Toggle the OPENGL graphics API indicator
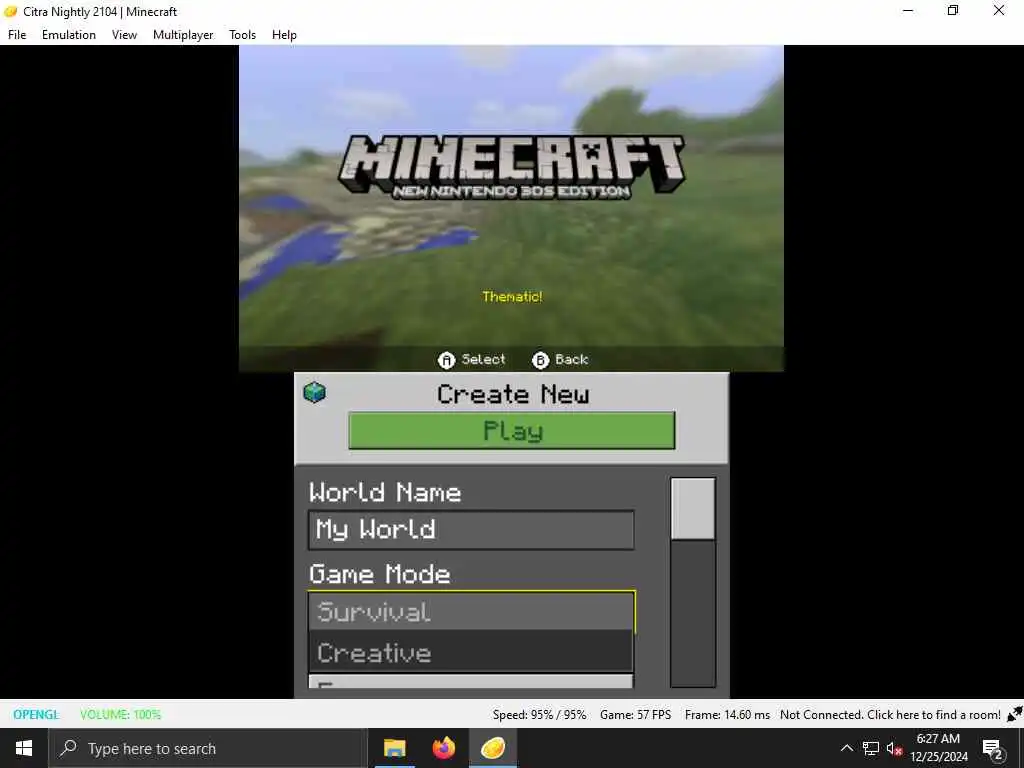 point(37,714)
